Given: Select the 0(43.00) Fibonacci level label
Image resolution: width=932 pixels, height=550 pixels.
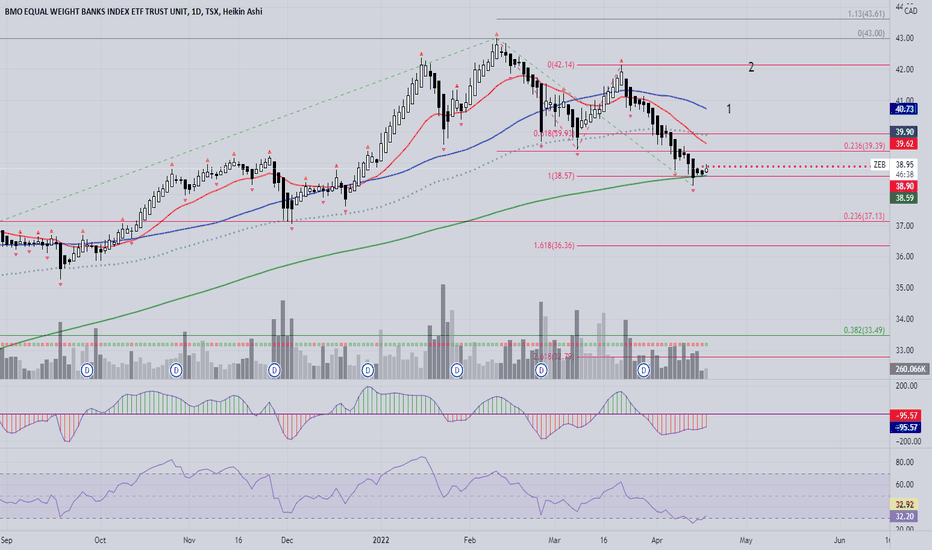Looking at the screenshot, I should (871, 33).
